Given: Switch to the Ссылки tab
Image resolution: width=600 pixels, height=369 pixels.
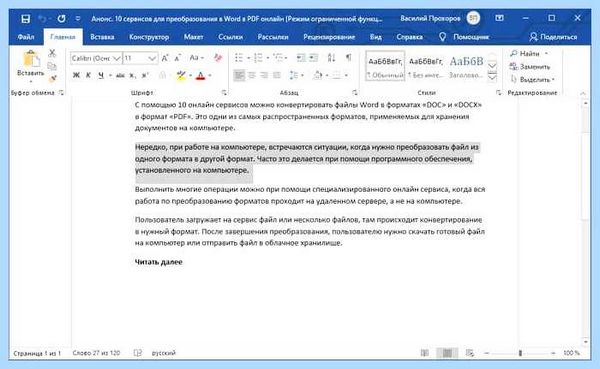Looking at the screenshot, I should (x=230, y=37).
